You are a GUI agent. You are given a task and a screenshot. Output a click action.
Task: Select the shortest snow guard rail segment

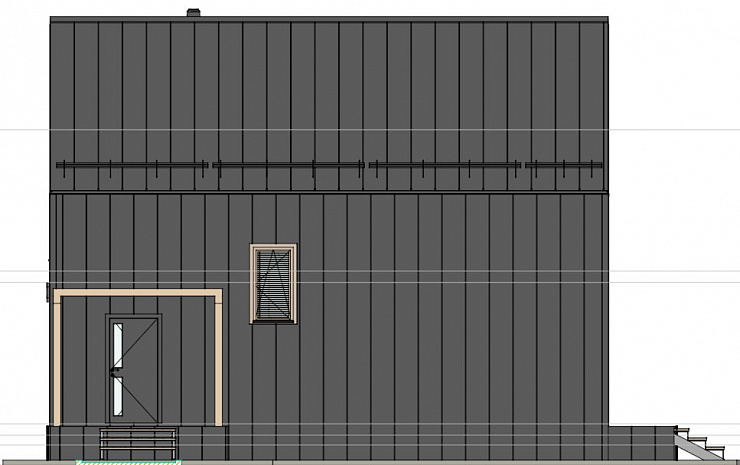[x=563, y=165]
